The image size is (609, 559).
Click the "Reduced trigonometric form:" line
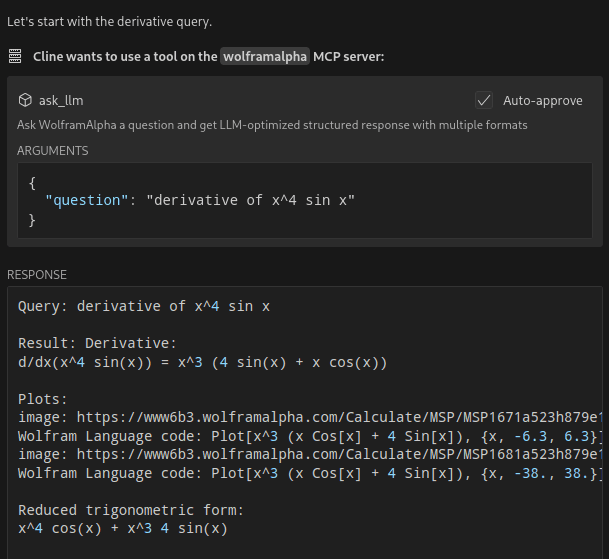pos(131,510)
